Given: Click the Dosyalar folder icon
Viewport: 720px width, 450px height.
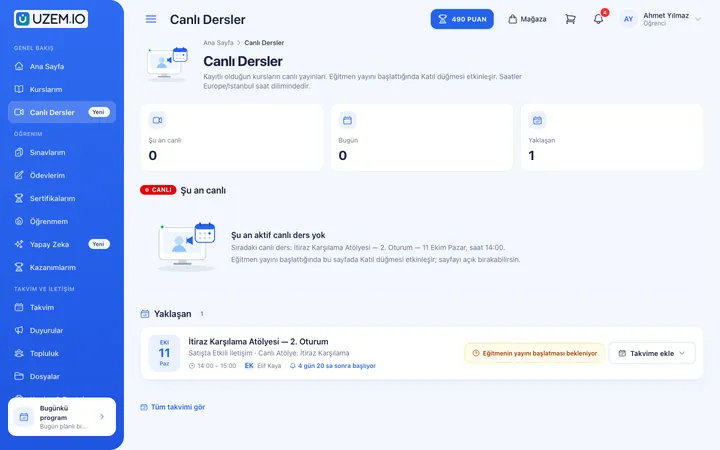Looking at the screenshot, I should click(x=19, y=376).
